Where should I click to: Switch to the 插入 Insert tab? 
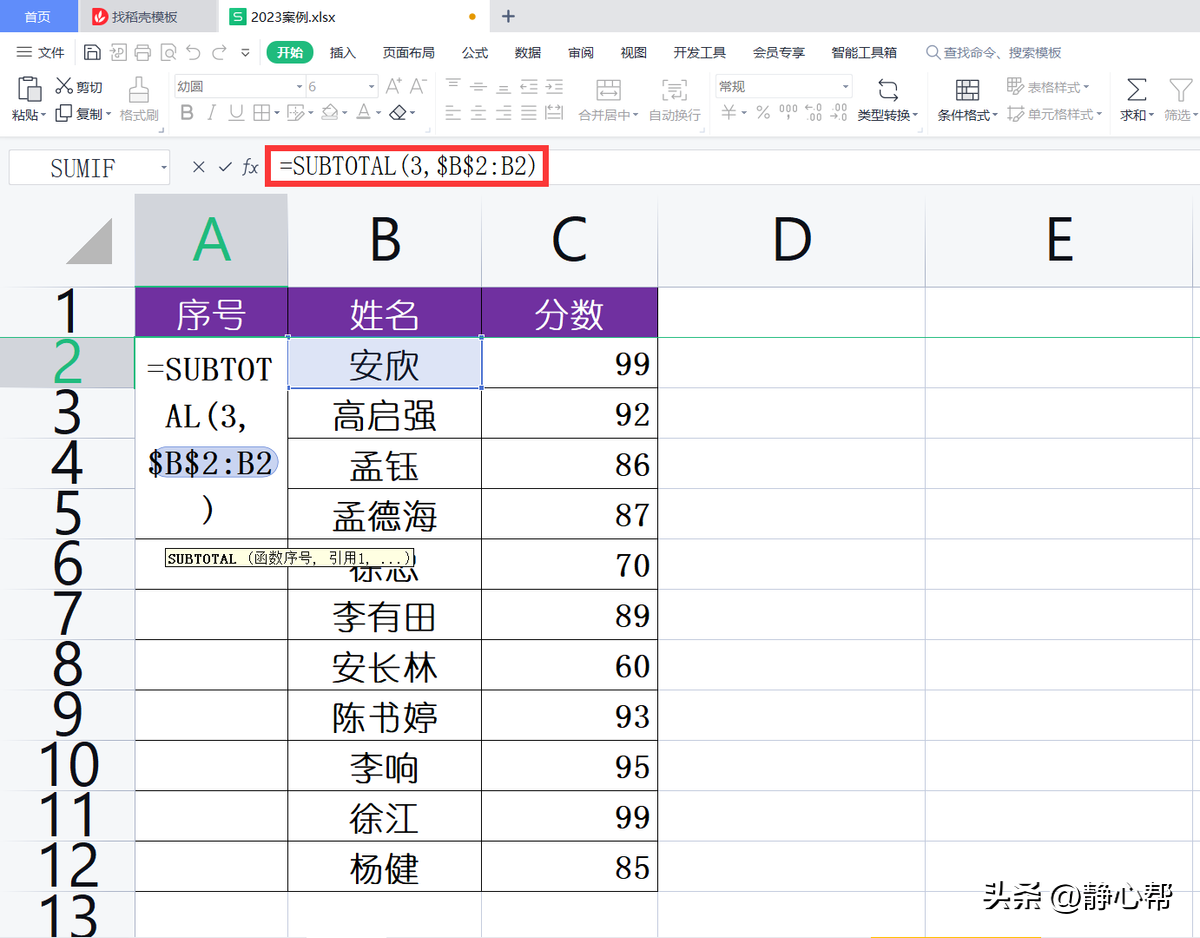tap(343, 52)
